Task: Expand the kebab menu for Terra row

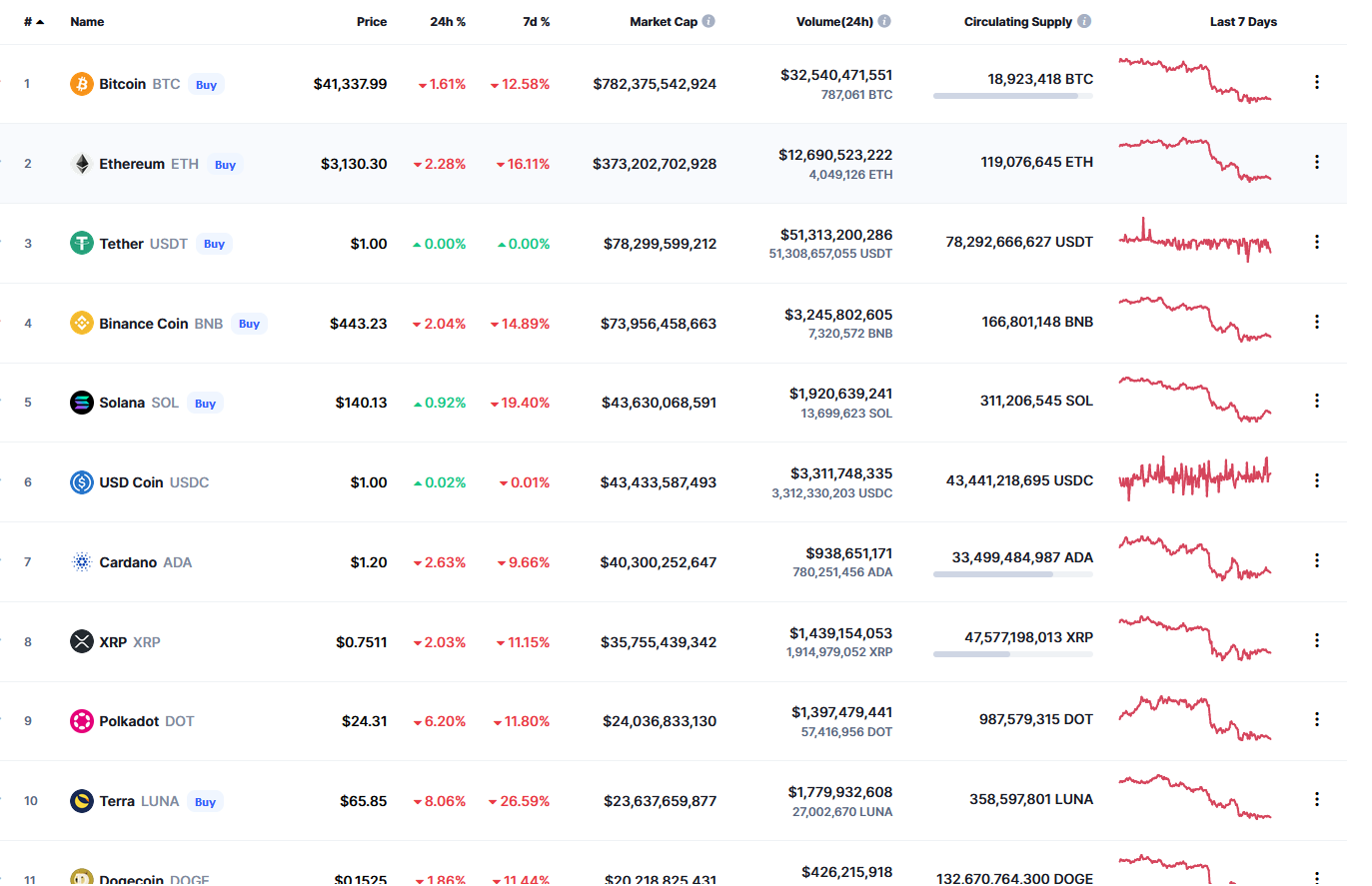Action: 1317,799
